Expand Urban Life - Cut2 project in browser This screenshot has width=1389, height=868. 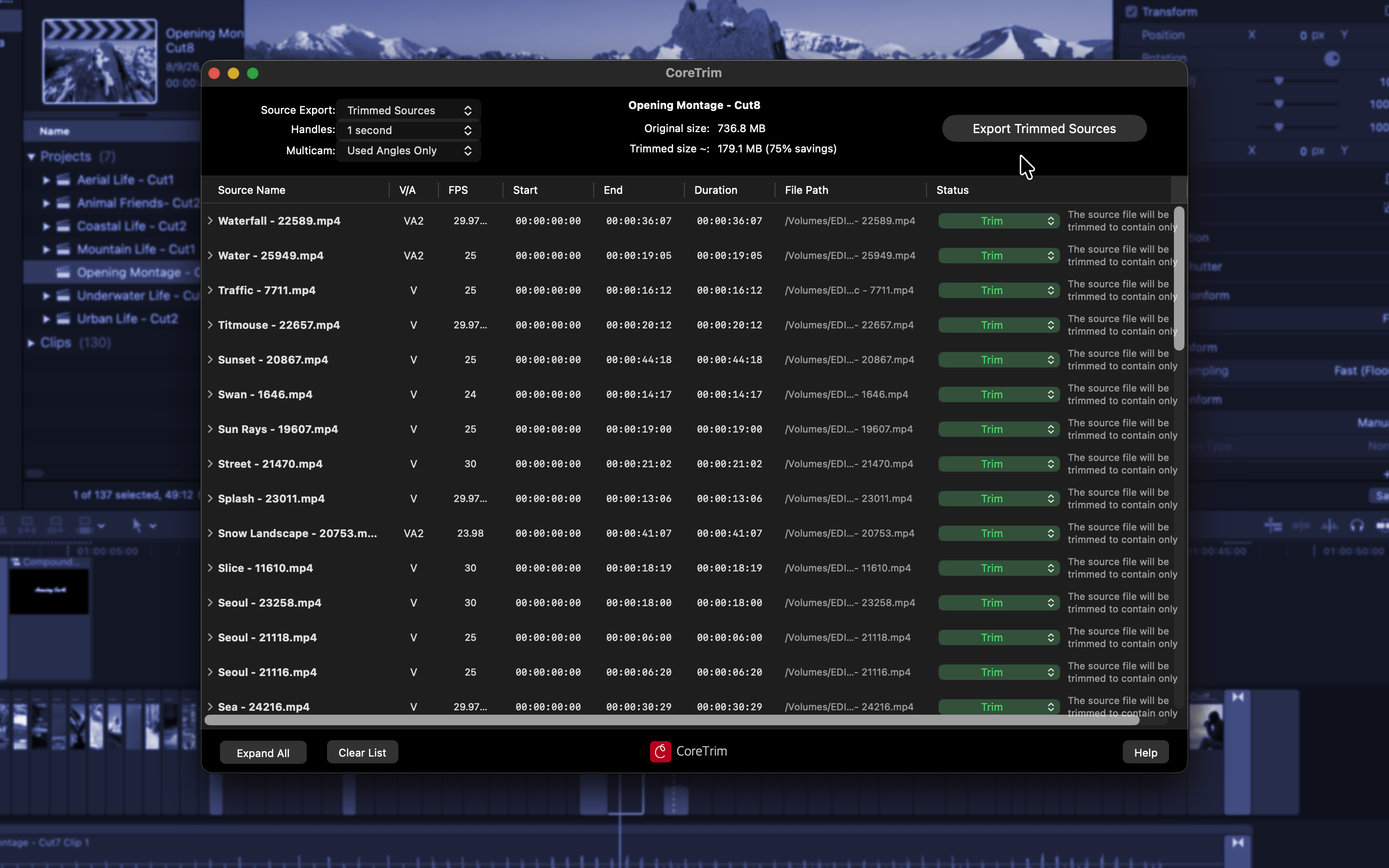coord(46,319)
